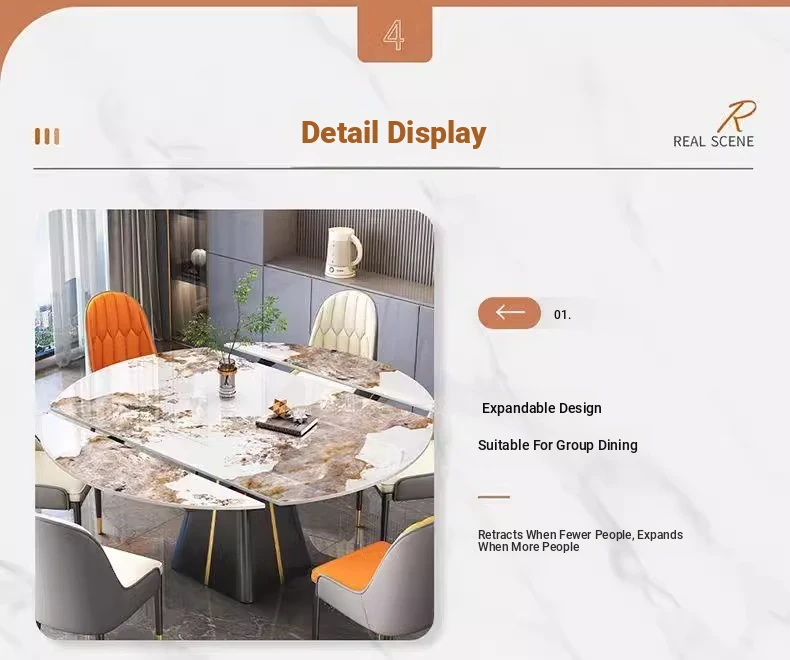The height and width of the screenshot is (660, 790).
Task: Click "Retracts When Fewer People" description
Action: coord(580,541)
